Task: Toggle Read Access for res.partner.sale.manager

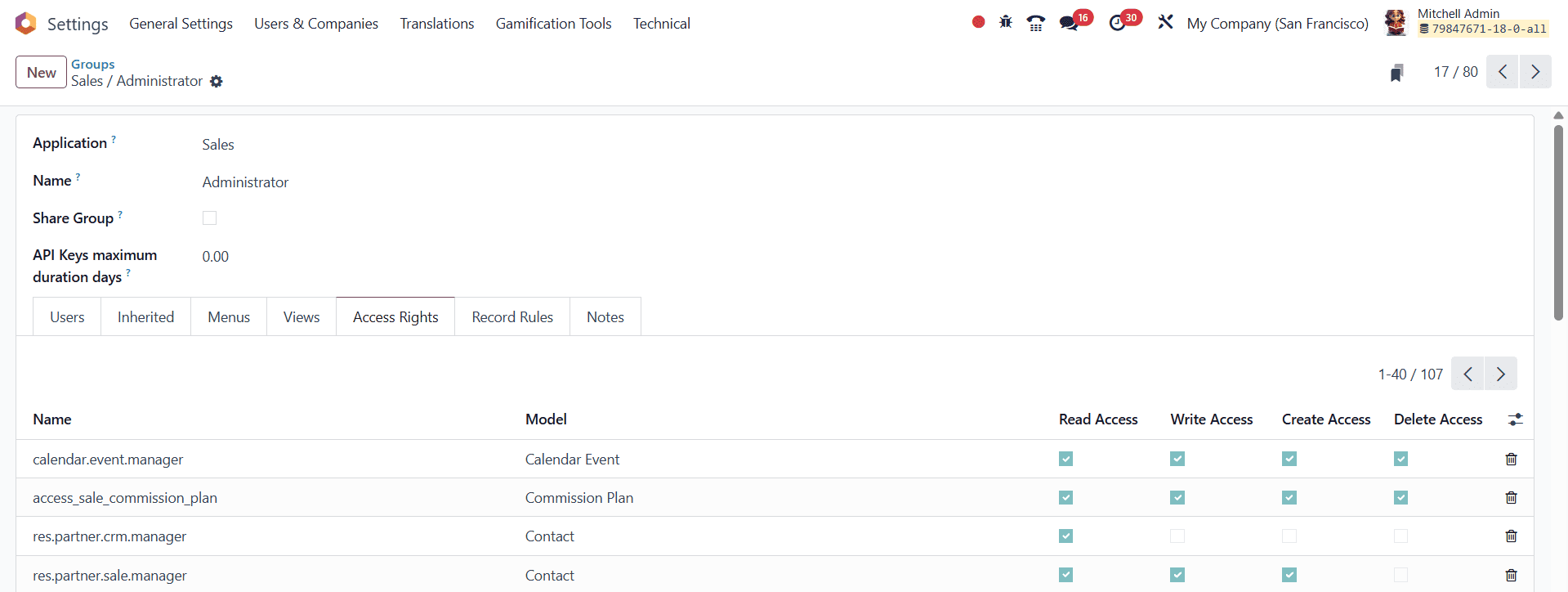Action: [x=1065, y=575]
